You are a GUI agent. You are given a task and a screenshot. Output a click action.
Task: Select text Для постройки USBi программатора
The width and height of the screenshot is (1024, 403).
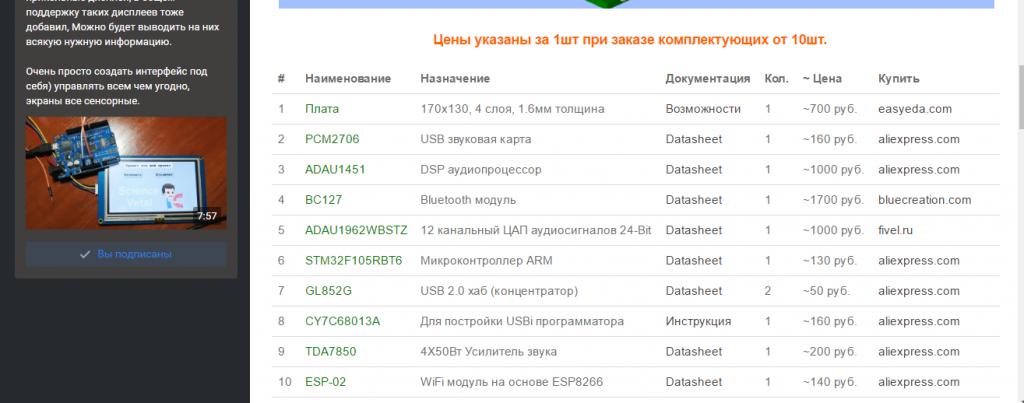pos(522,321)
